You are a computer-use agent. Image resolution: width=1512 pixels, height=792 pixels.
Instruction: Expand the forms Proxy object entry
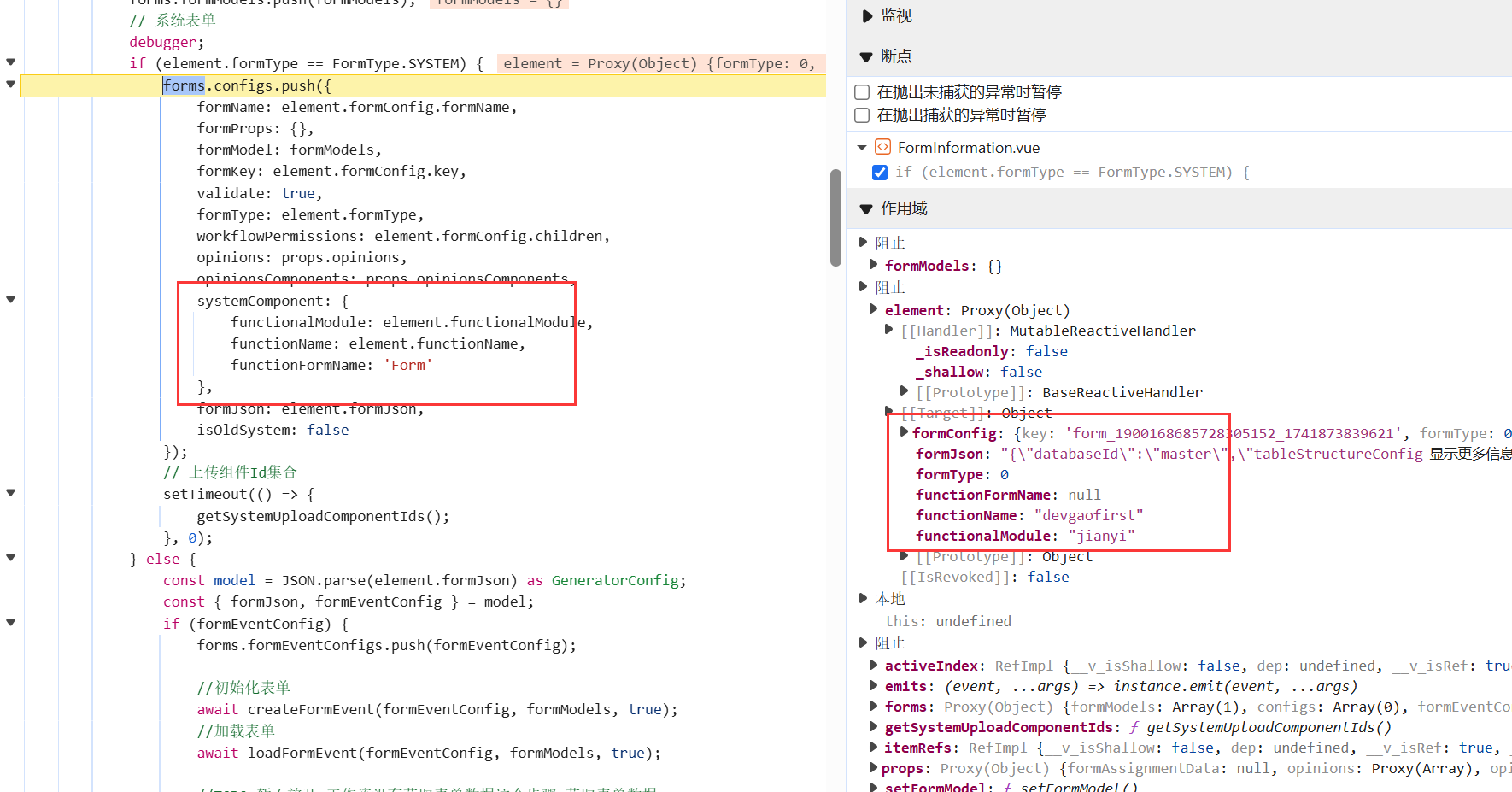873,707
